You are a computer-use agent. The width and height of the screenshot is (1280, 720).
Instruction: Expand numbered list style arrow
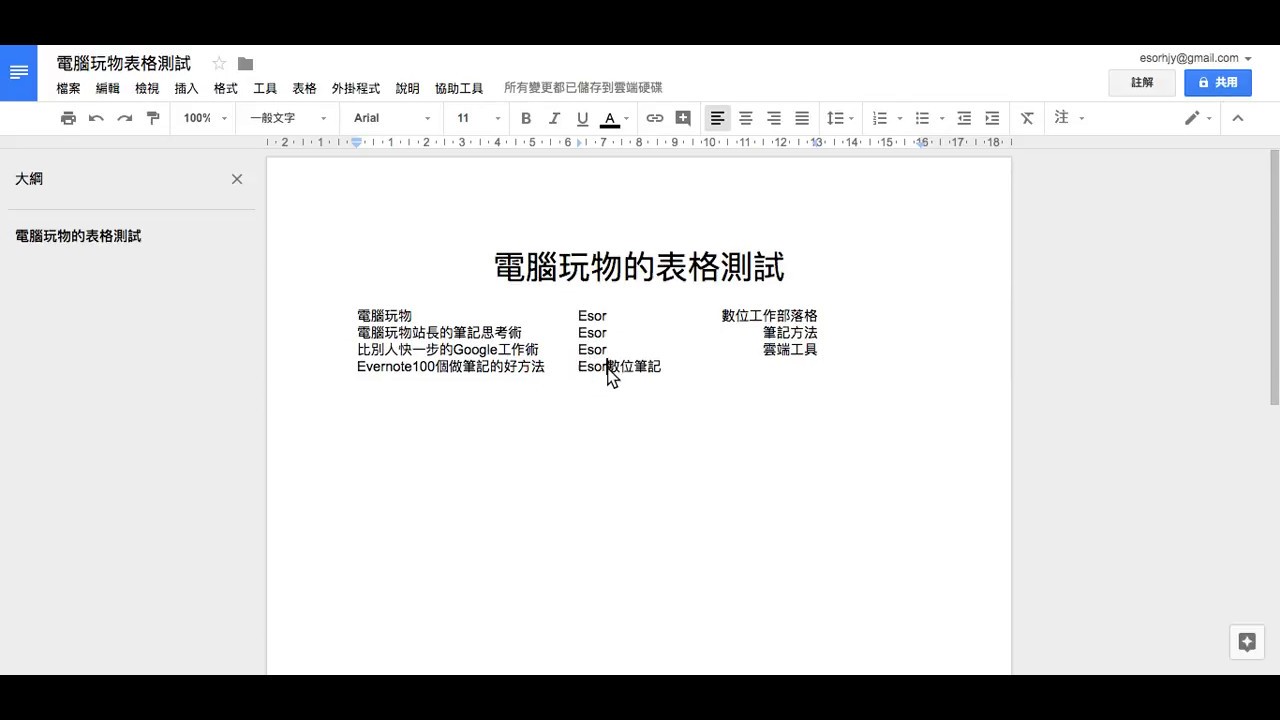pyautogui.click(x=900, y=118)
